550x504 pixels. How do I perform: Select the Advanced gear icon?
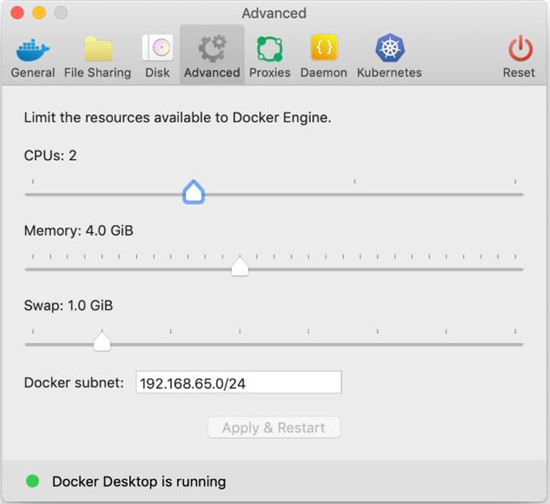tap(212, 48)
